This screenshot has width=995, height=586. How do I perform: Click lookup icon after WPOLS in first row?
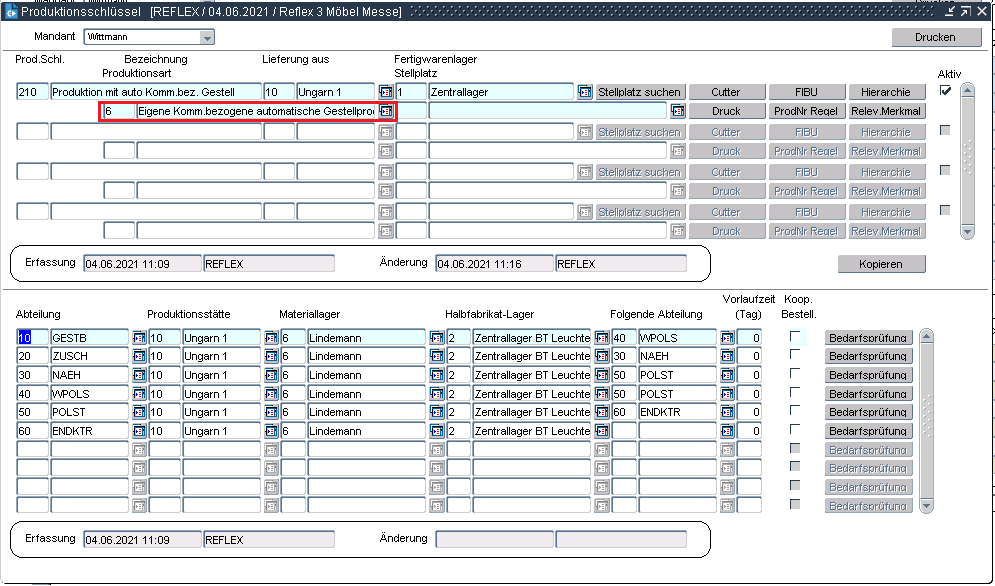pyautogui.click(x=727, y=338)
